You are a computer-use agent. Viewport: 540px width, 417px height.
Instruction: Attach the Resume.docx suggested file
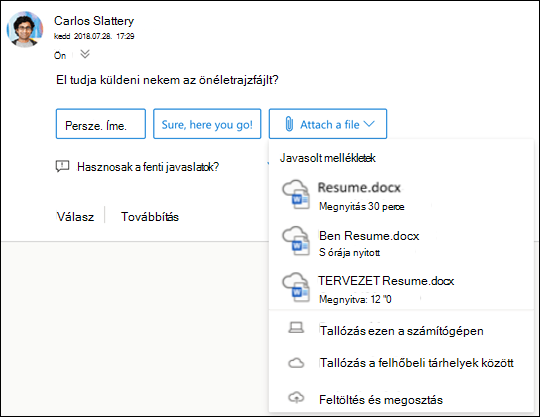pos(401,196)
